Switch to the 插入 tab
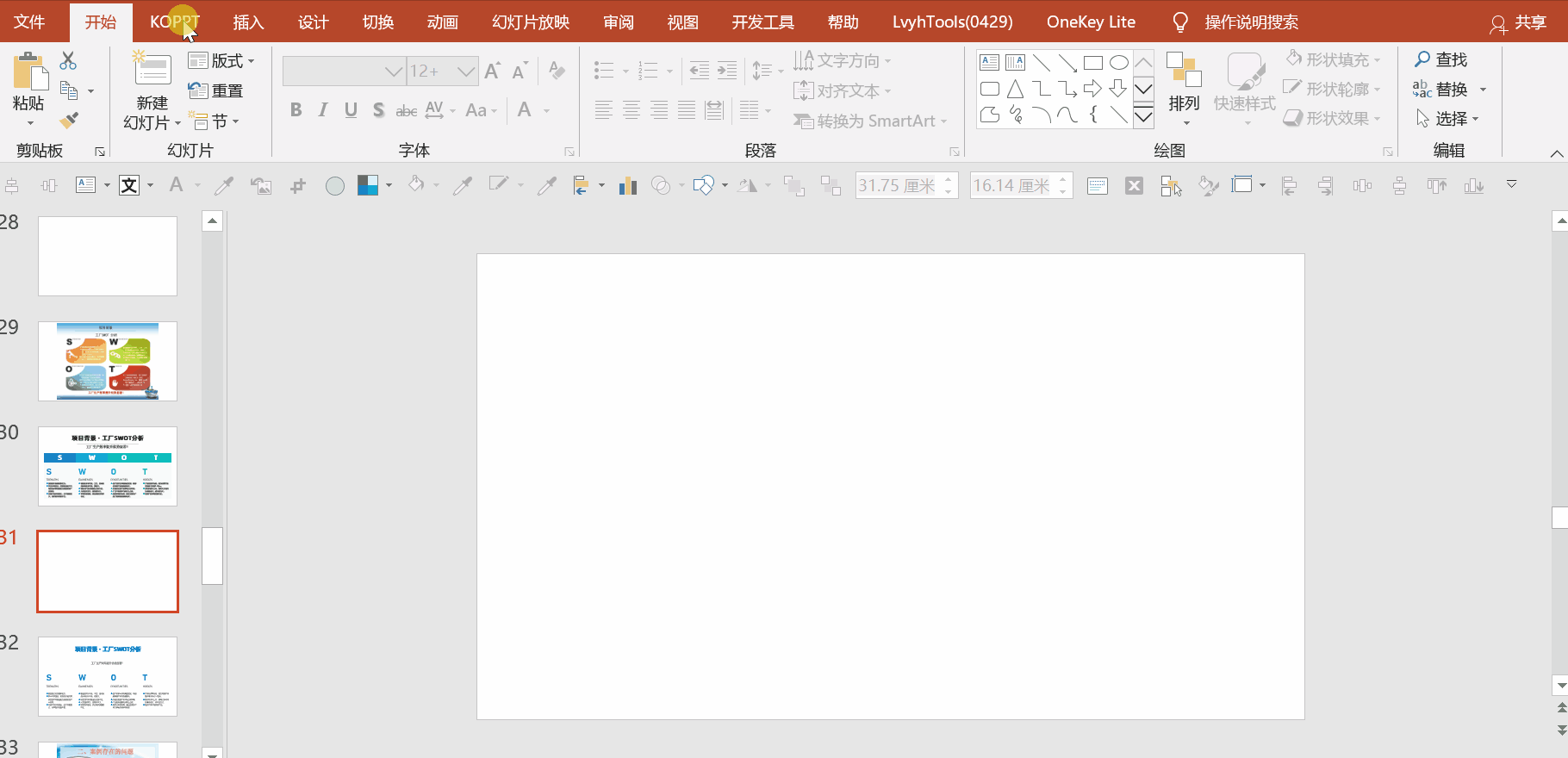The height and width of the screenshot is (758, 1568). coord(248,22)
